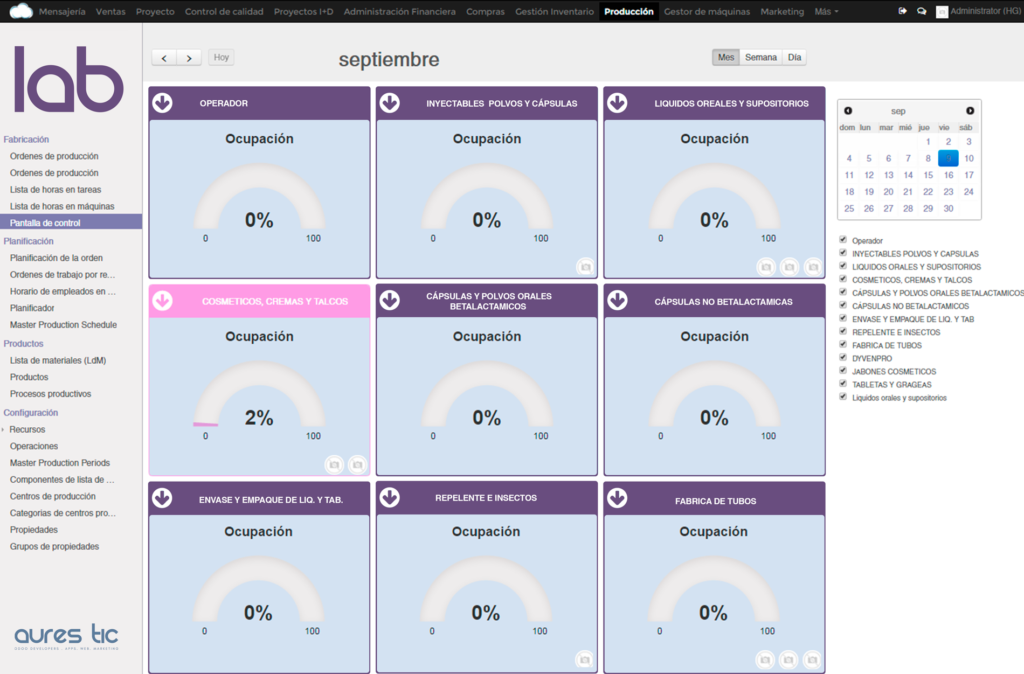
Task: Go to next period with right arrow button
Action: 189,58
